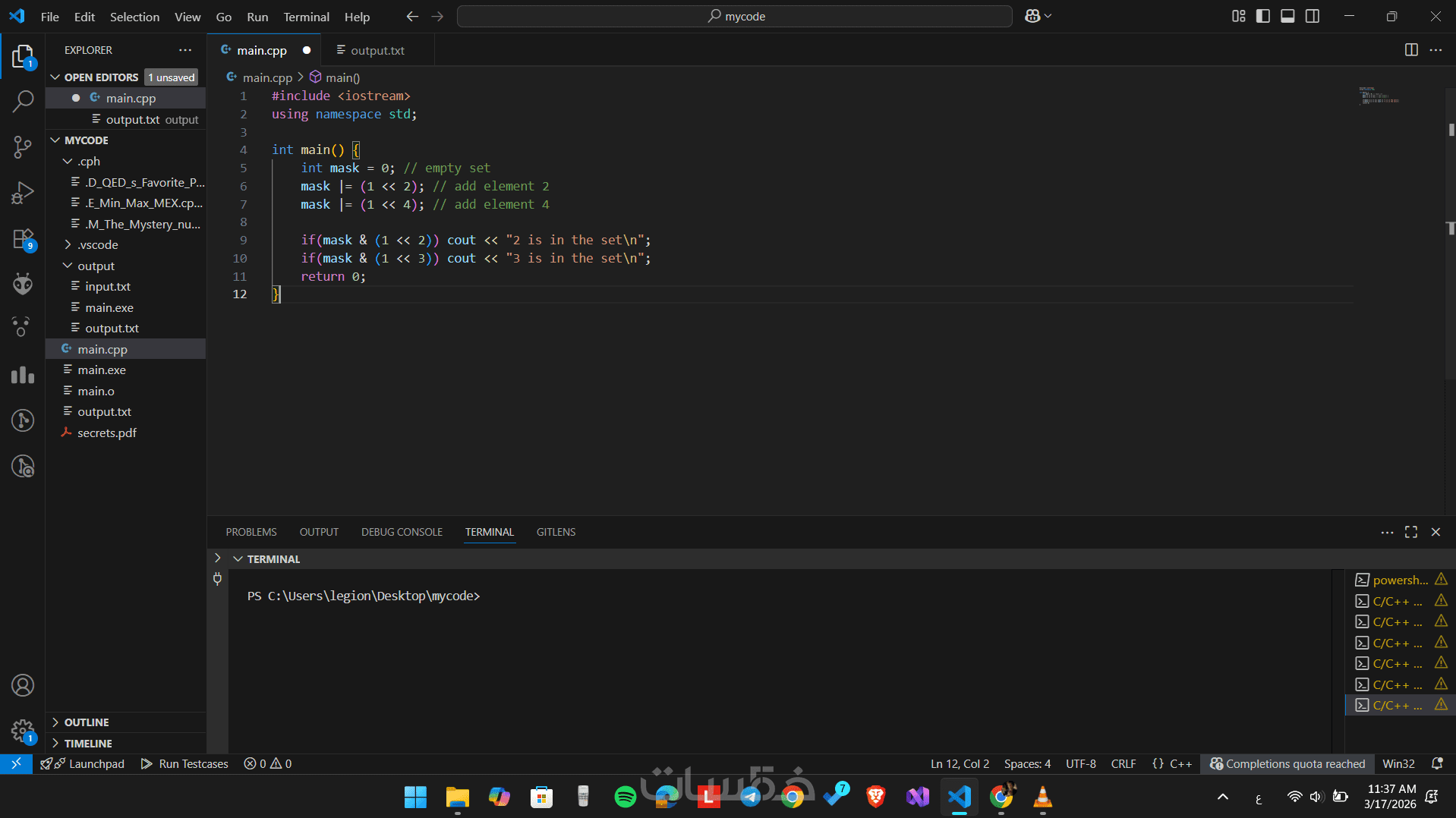Image resolution: width=1456 pixels, height=818 pixels.
Task: Maximize the terminal panel size
Action: tap(1410, 532)
